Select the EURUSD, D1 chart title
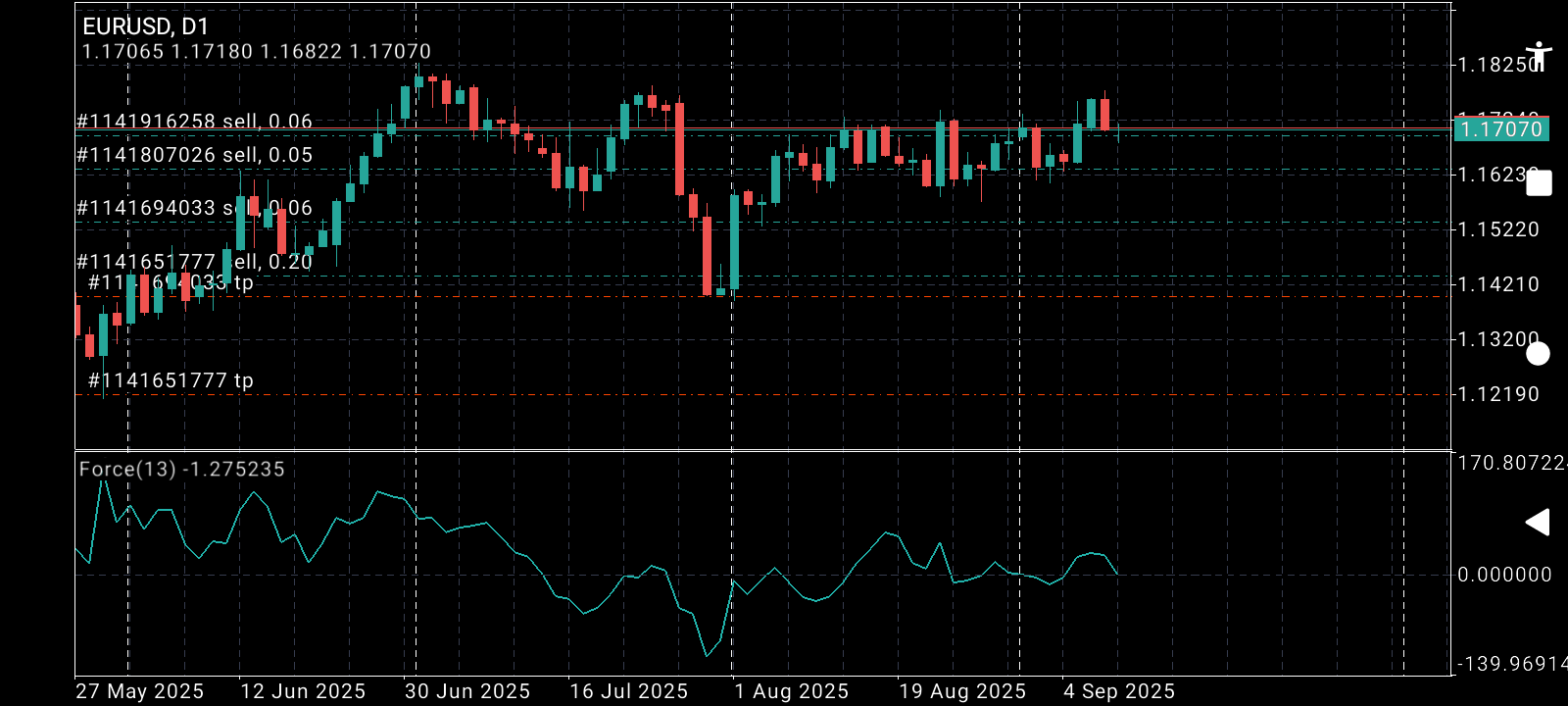The image size is (1568, 706). coord(145,26)
